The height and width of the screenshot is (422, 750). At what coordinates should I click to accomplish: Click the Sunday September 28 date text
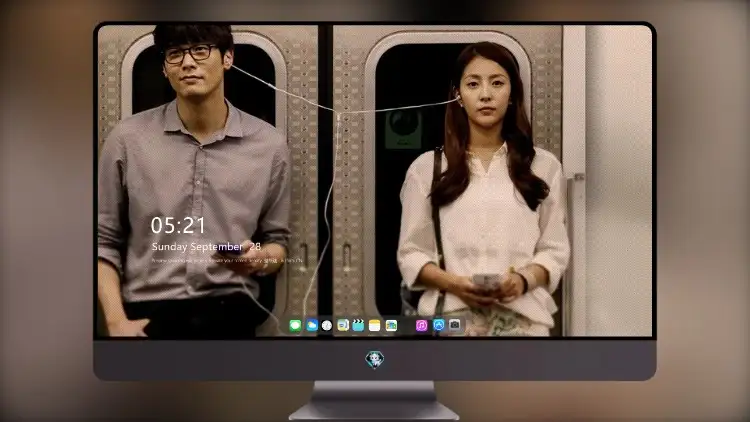coord(206,247)
